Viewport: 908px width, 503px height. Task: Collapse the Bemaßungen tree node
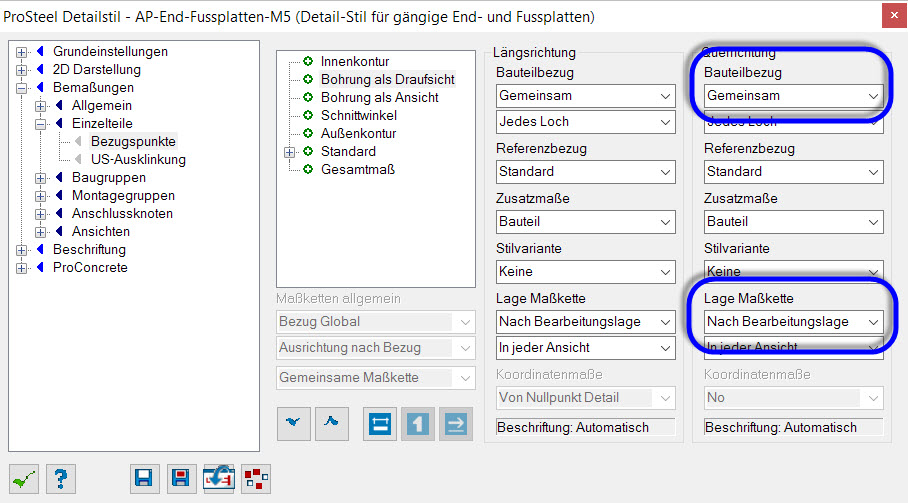(21, 88)
